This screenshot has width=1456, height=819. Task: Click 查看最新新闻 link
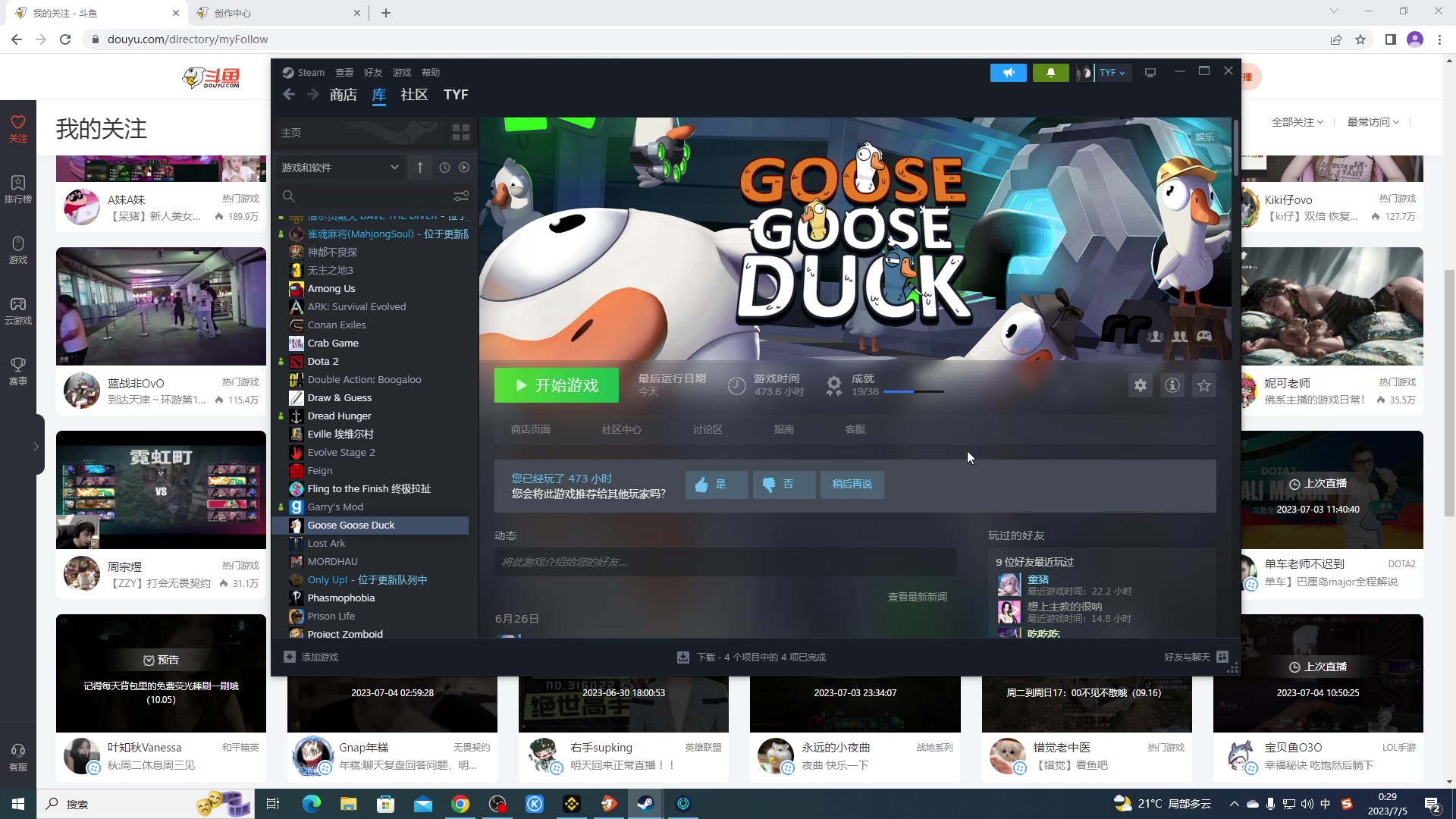(918, 597)
